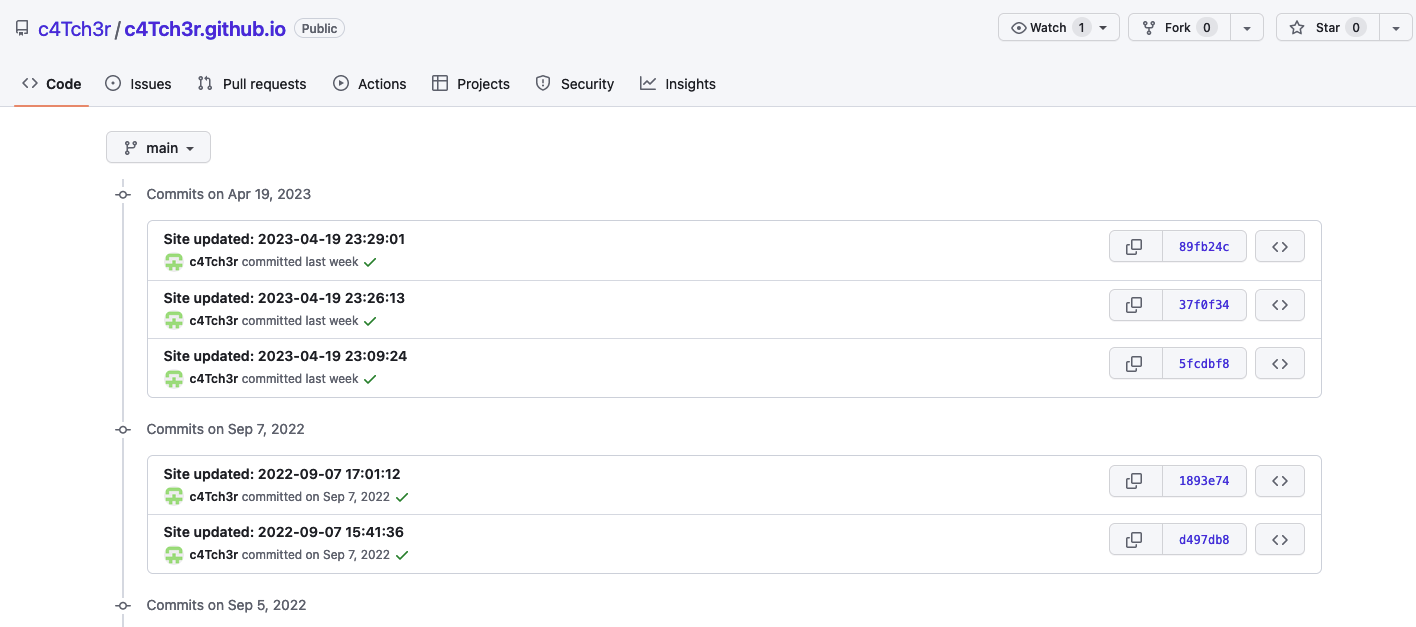Open the Pull requests tab
Screen dimensions: 1416x627
(252, 84)
